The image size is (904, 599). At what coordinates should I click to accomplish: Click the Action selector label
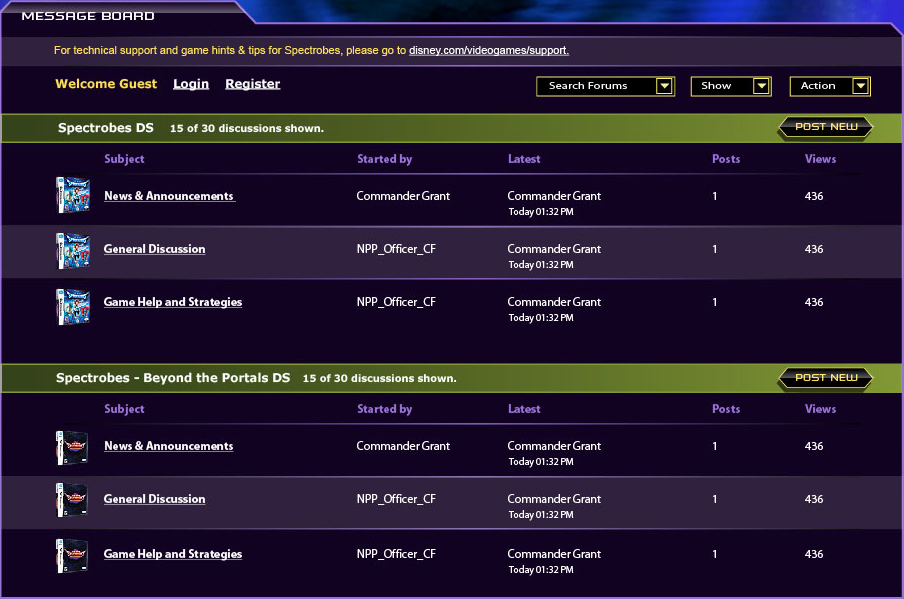[818, 86]
